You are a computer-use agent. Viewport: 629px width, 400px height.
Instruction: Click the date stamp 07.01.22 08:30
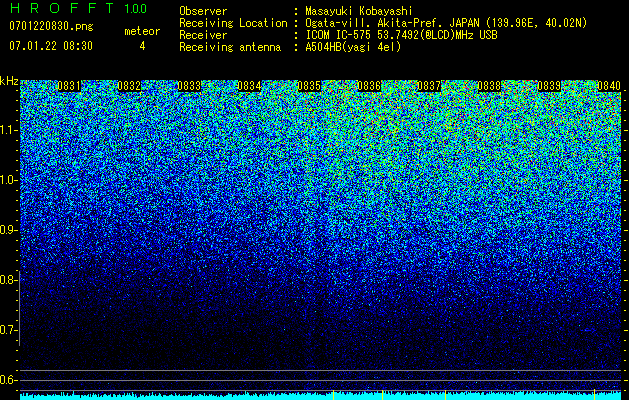click(x=51, y=46)
